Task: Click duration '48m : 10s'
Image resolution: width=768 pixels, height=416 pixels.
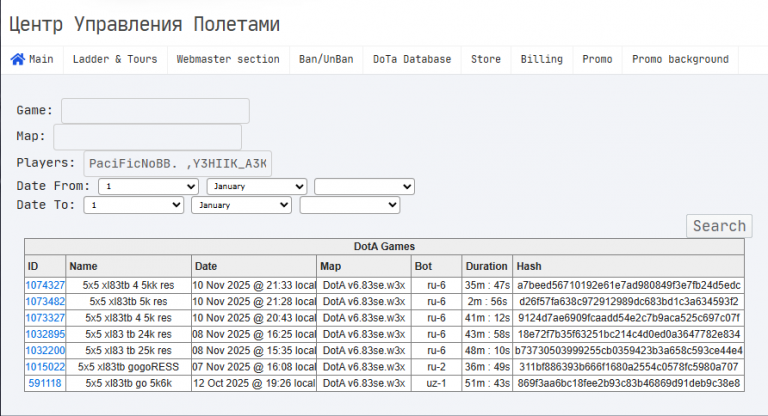Action: (487, 350)
